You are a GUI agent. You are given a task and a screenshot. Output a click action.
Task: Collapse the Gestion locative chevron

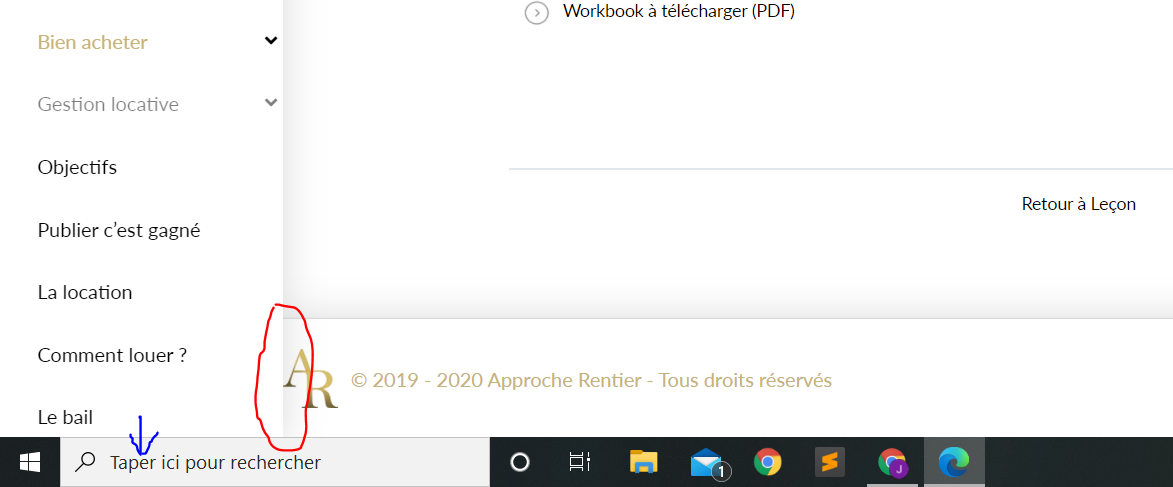[270, 103]
